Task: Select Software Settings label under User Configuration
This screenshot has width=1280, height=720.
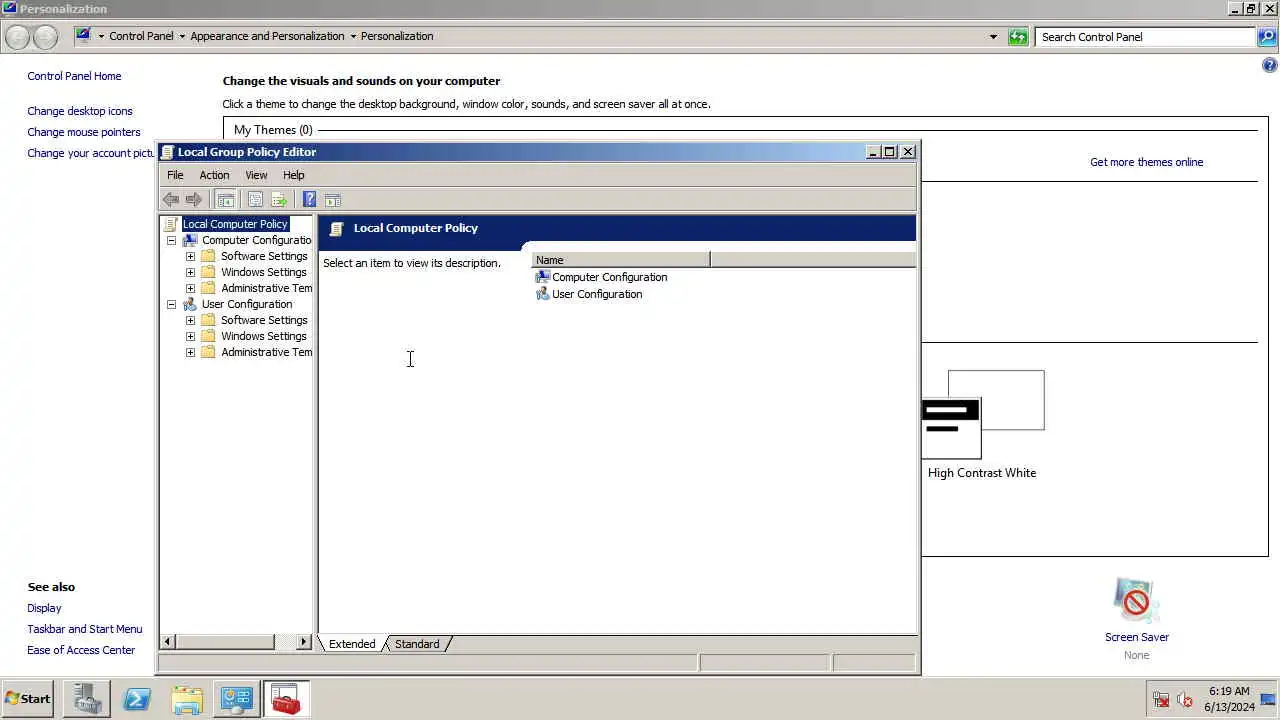Action: tap(264, 320)
